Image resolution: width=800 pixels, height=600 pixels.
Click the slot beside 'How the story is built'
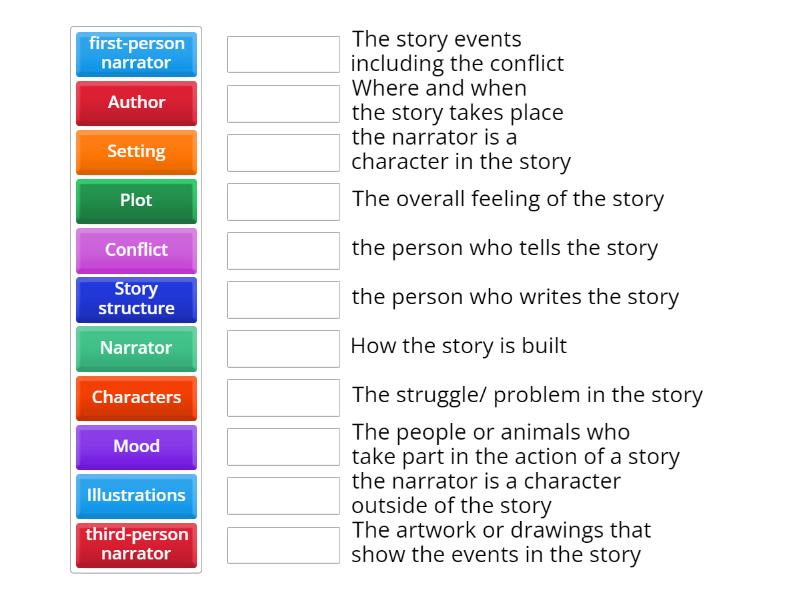tap(283, 348)
